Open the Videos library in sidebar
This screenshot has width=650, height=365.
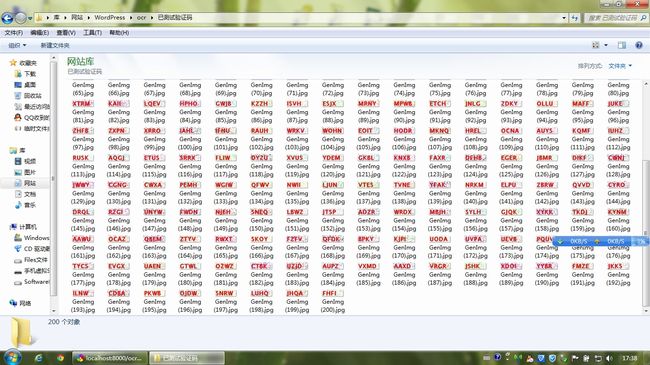coord(26,161)
